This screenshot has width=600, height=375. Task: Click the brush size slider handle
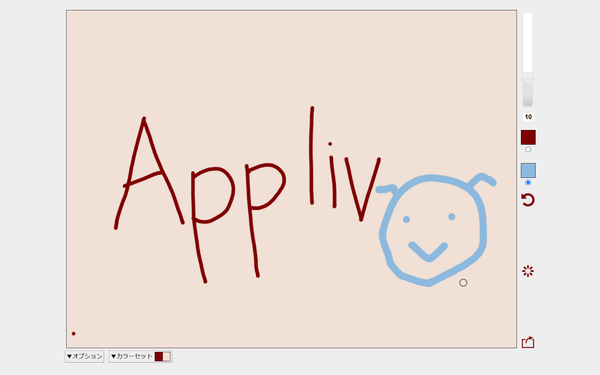528,77
